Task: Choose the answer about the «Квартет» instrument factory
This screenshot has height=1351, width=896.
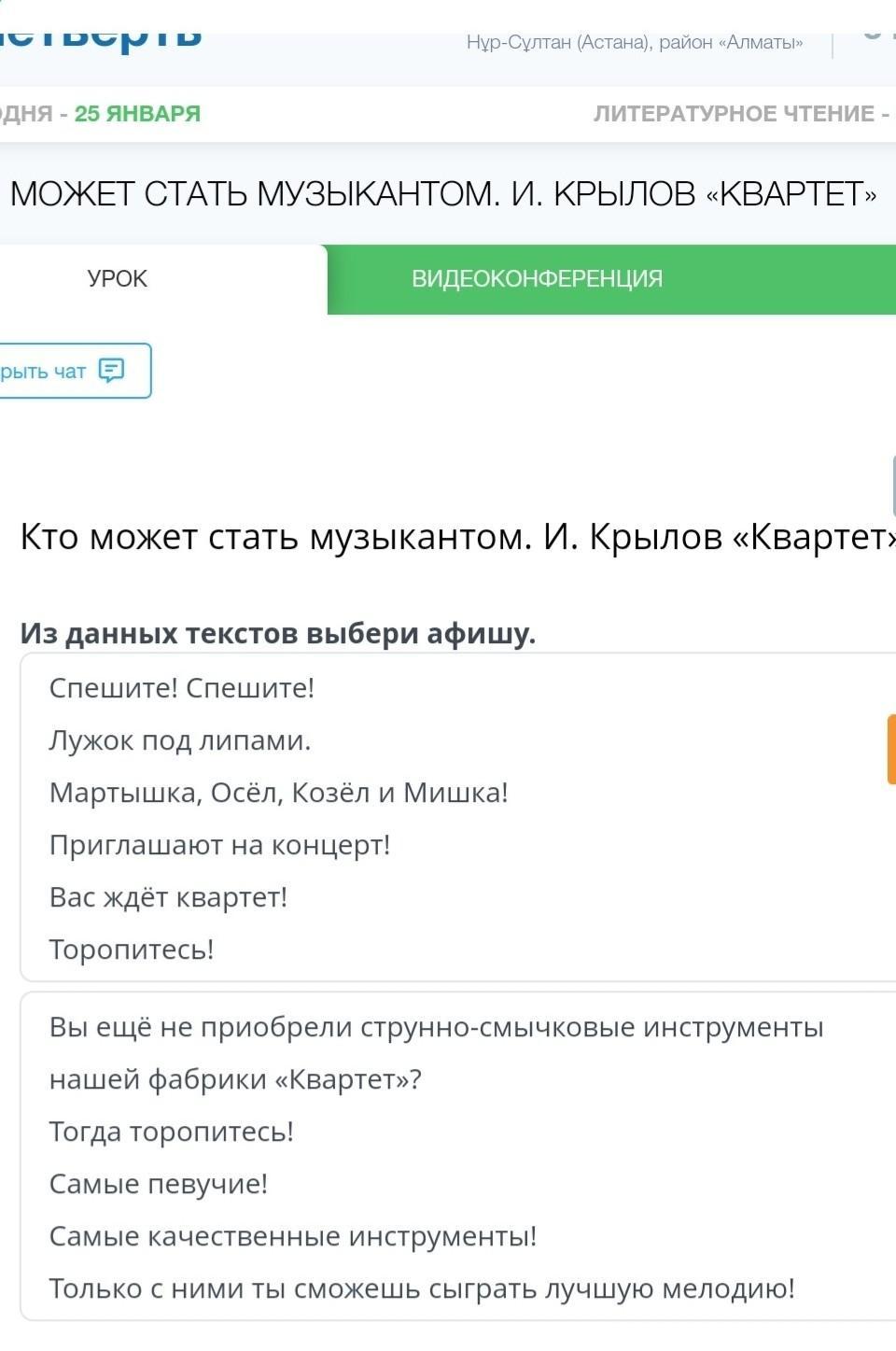Action: [457, 1156]
